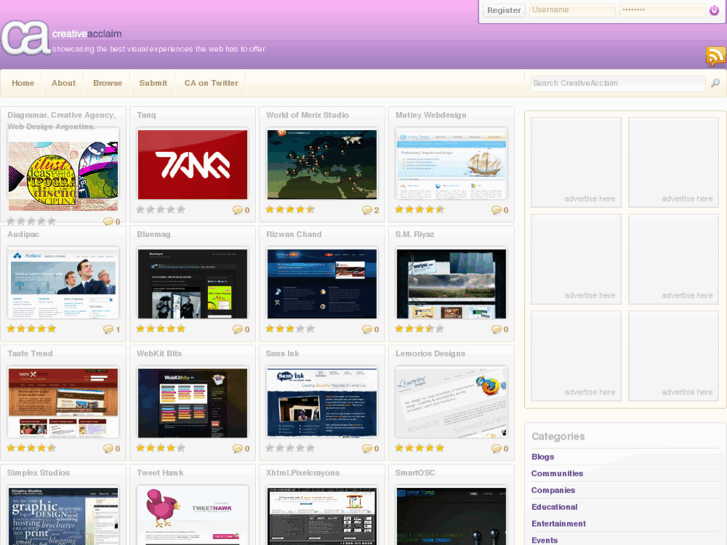The height and width of the screenshot is (545, 727).
Task: Rate WebKit Bits with the fifth star
Action: click(181, 448)
